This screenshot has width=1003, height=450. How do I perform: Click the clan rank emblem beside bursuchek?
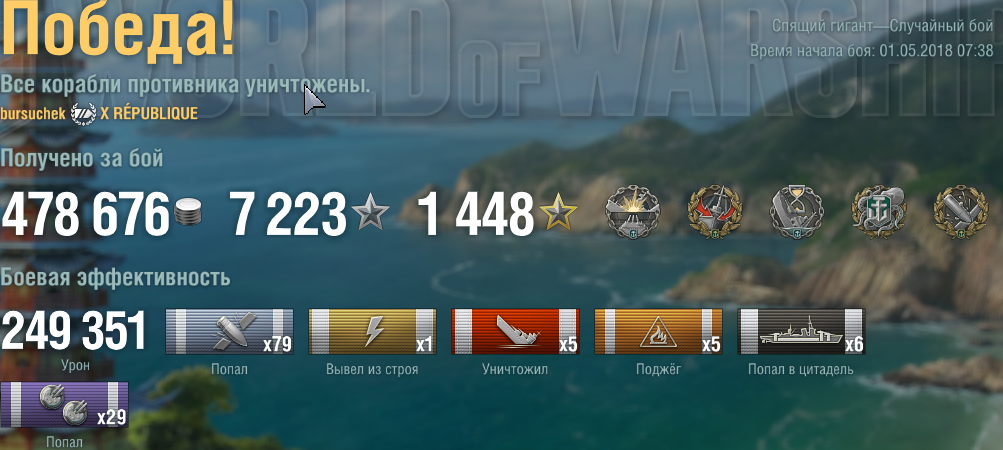83,113
